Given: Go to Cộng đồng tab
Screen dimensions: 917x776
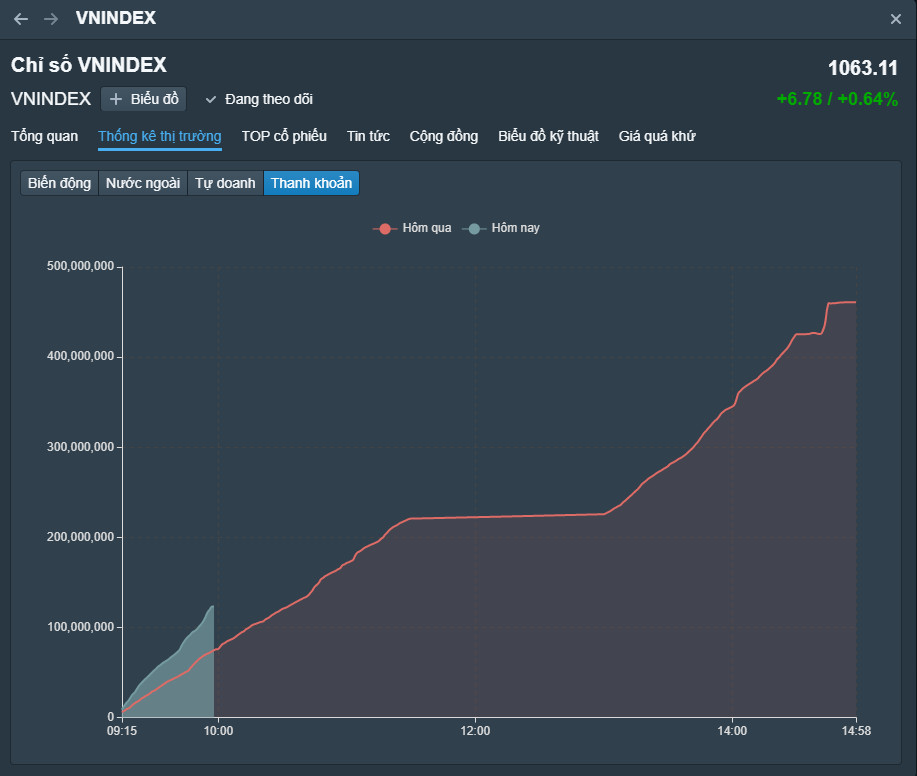Looking at the screenshot, I should click(444, 136).
